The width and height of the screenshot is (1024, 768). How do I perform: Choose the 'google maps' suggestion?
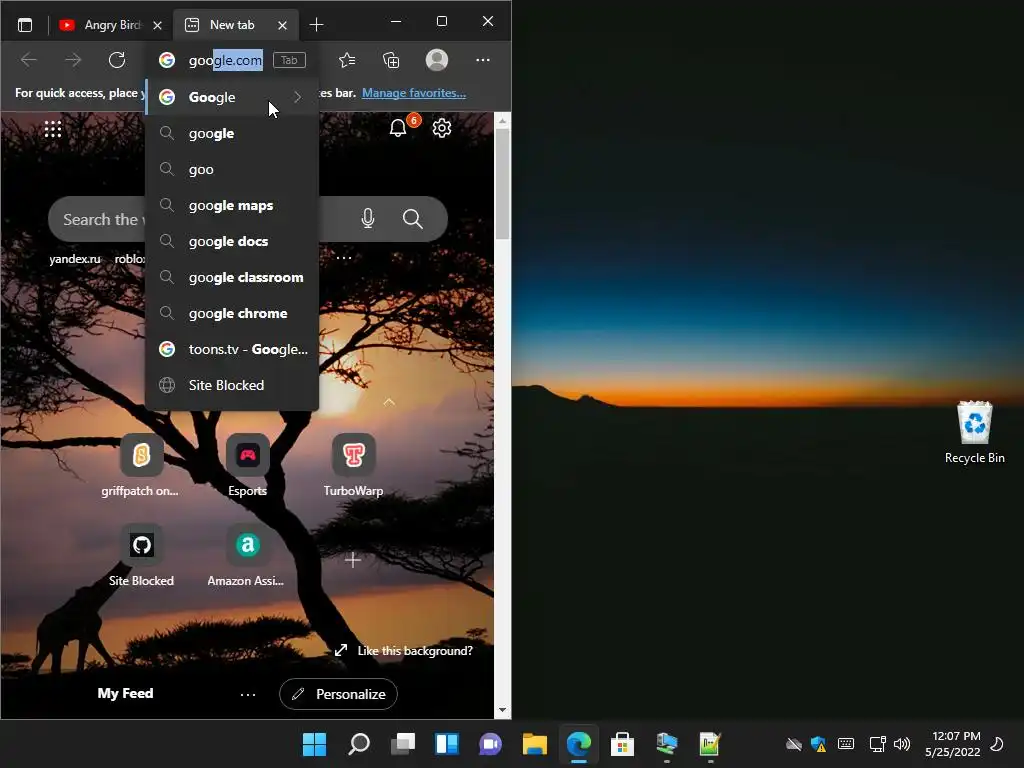(232, 205)
